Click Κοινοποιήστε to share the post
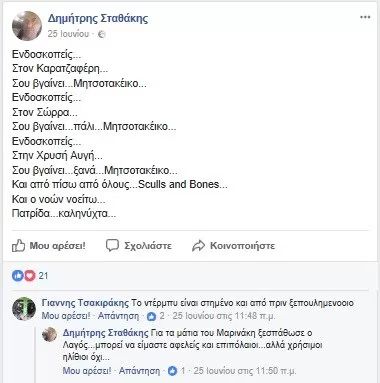The image size is (380, 383). pos(242,246)
